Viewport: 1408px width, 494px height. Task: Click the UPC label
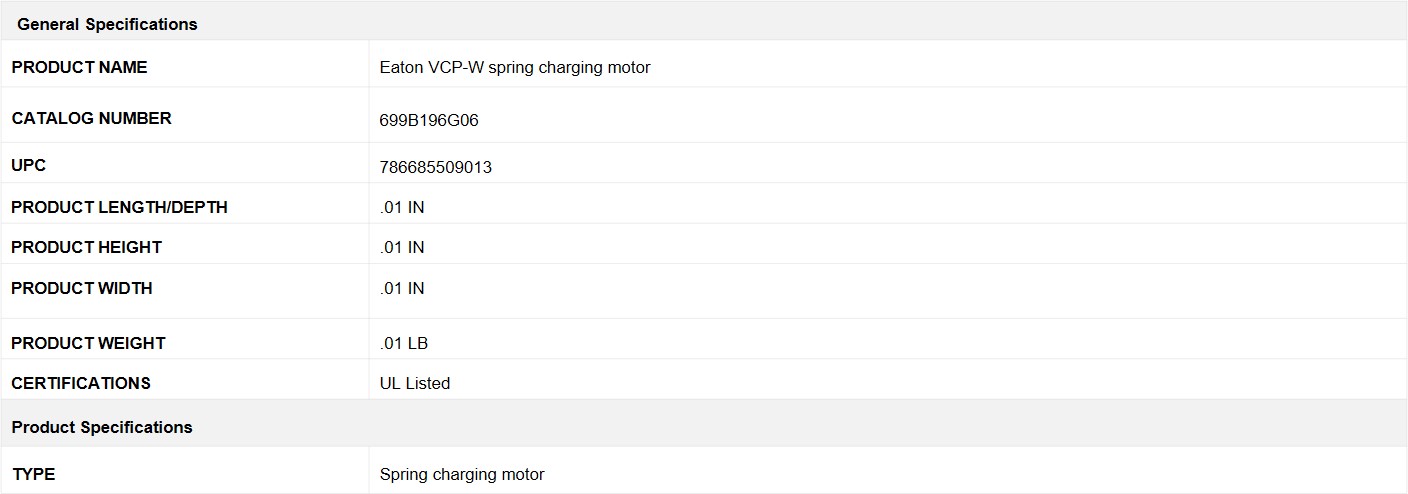[29, 165]
